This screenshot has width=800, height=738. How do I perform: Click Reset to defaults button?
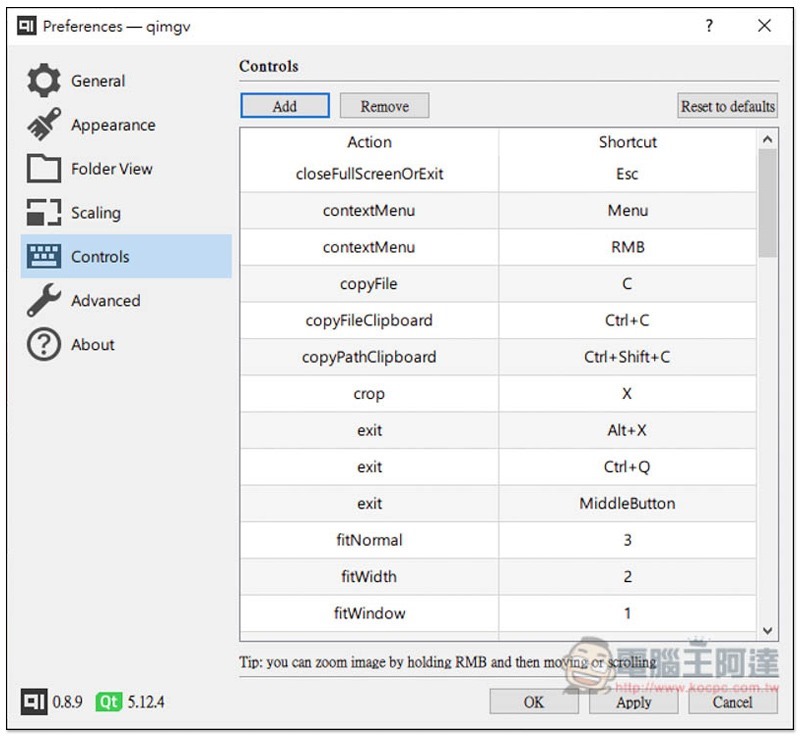click(728, 106)
